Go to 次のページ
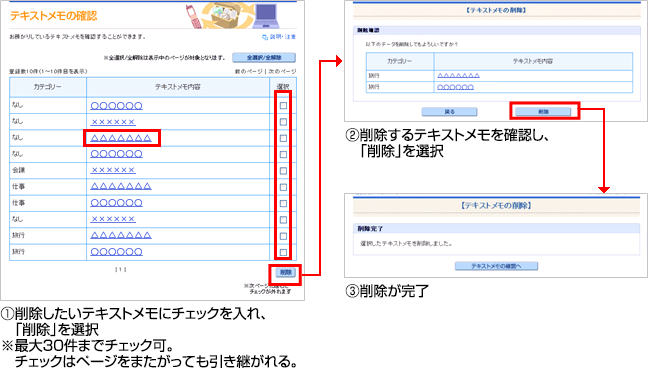The width and height of the screenshot is (648, 368). tap(282, 72)
